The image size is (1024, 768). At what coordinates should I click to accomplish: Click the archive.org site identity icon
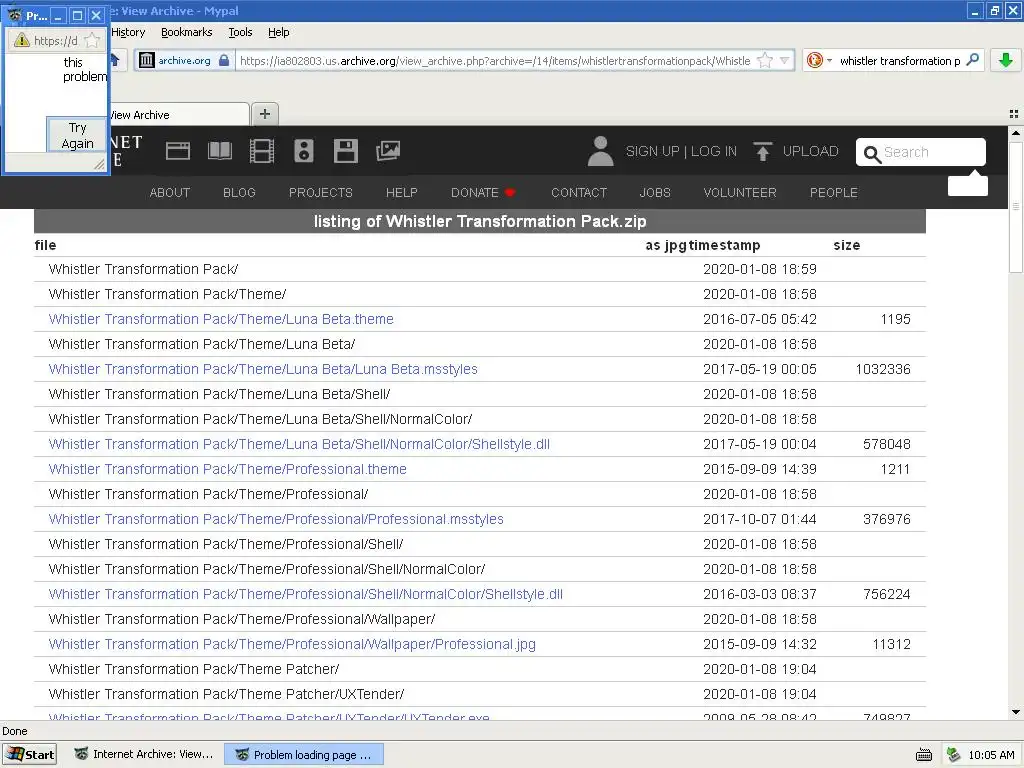pyautogui.click(x=146, y=61)
